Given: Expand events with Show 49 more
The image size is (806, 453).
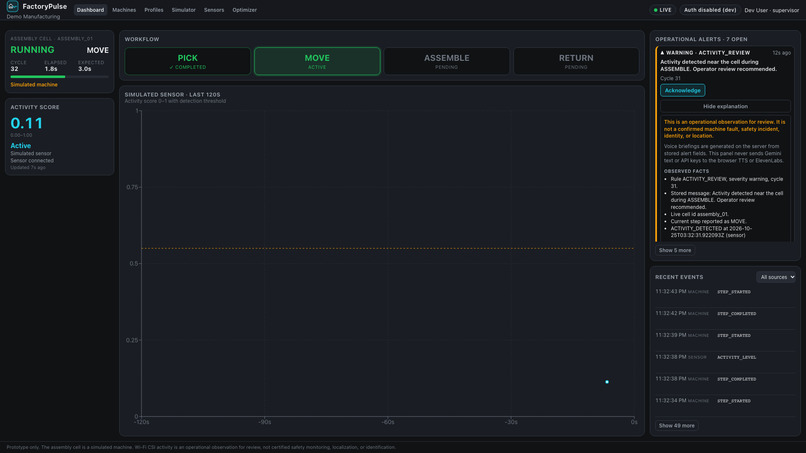Looking at the screenshot, I should pyautogui.click(x=676, y=426).
